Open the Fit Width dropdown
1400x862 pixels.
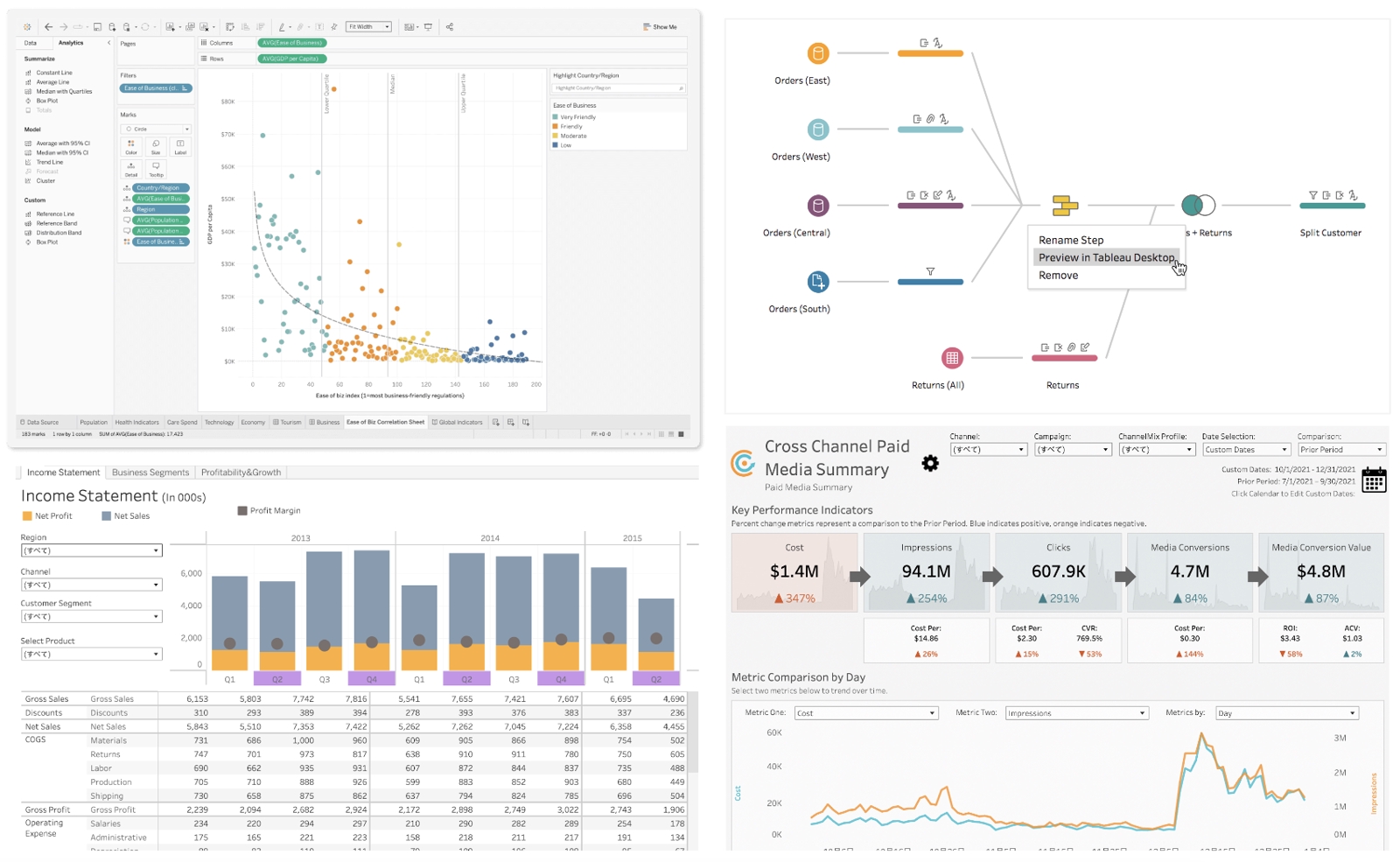coord(368,27)
